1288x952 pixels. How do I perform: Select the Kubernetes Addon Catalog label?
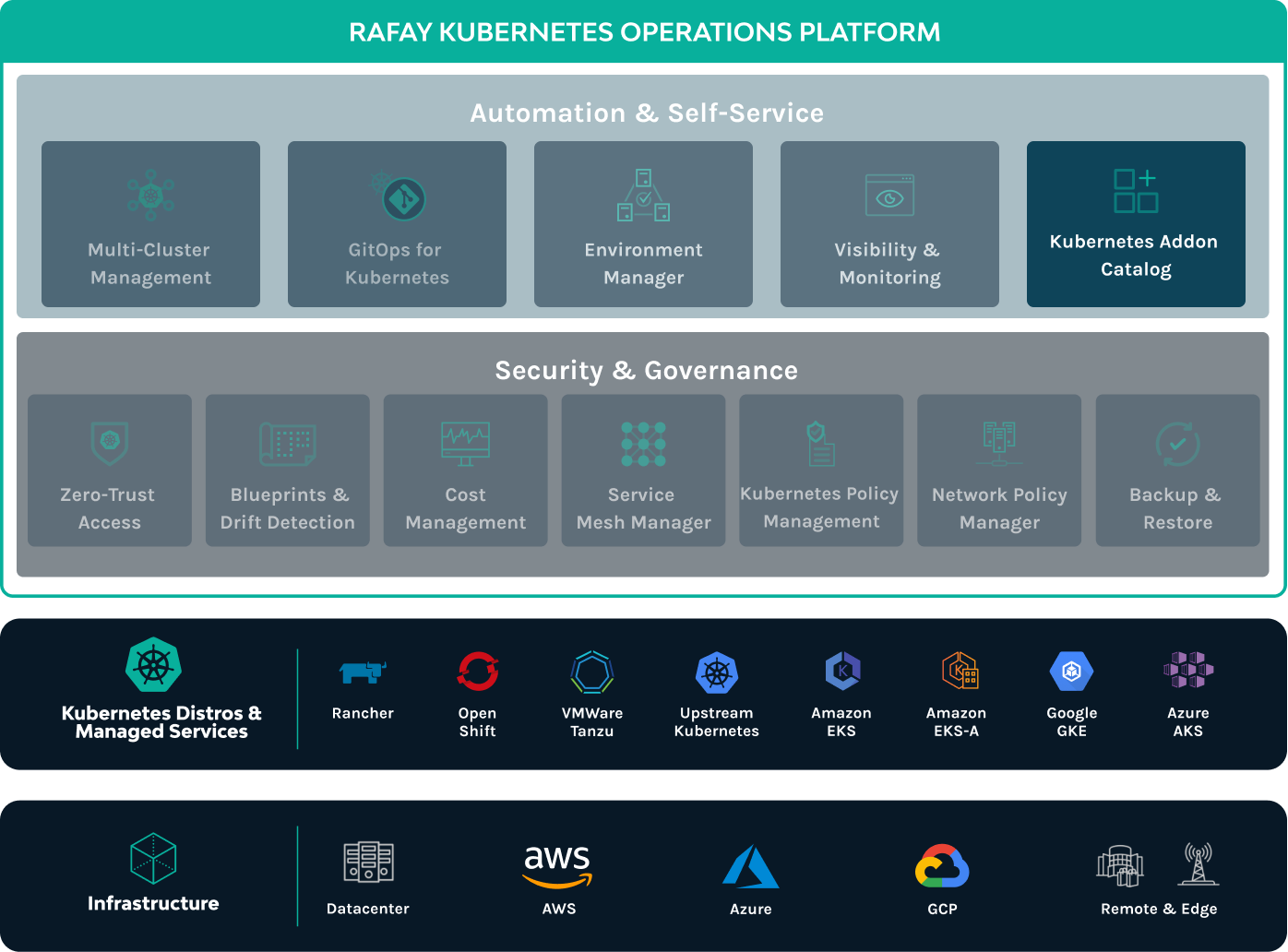click(1135, 256)
